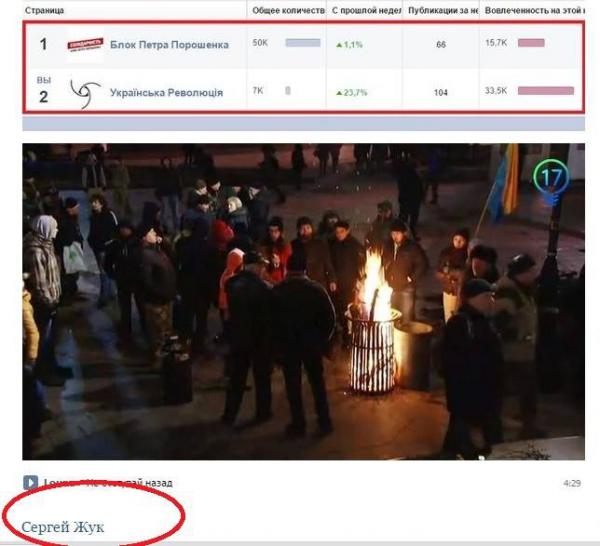This screenshot has height=546, width=600.
Task: Click the 33,5K engagement bar
Action: point(545,91)
